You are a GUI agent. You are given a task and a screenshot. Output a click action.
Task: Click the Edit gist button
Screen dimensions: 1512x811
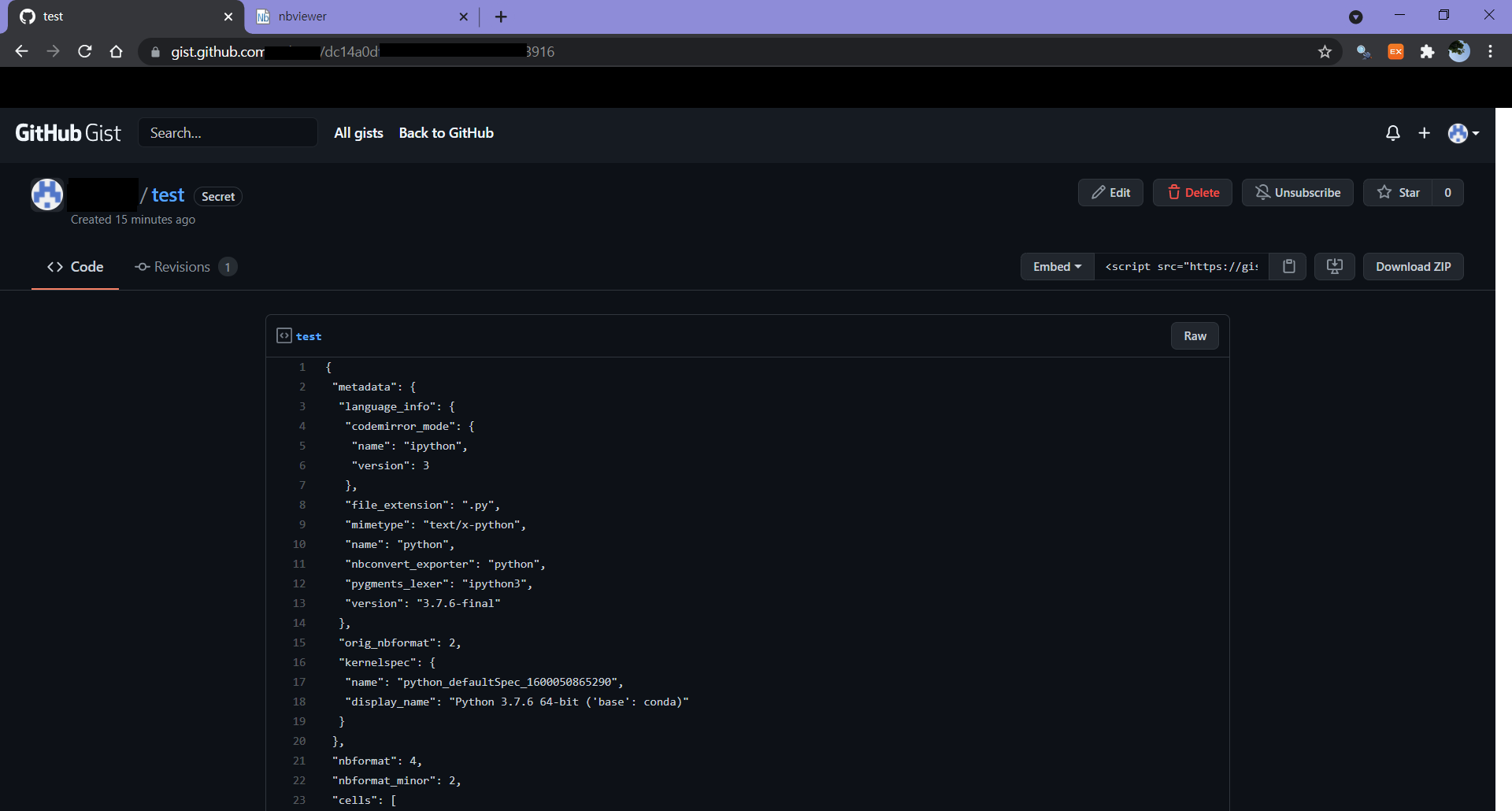tap(1110, 193)
